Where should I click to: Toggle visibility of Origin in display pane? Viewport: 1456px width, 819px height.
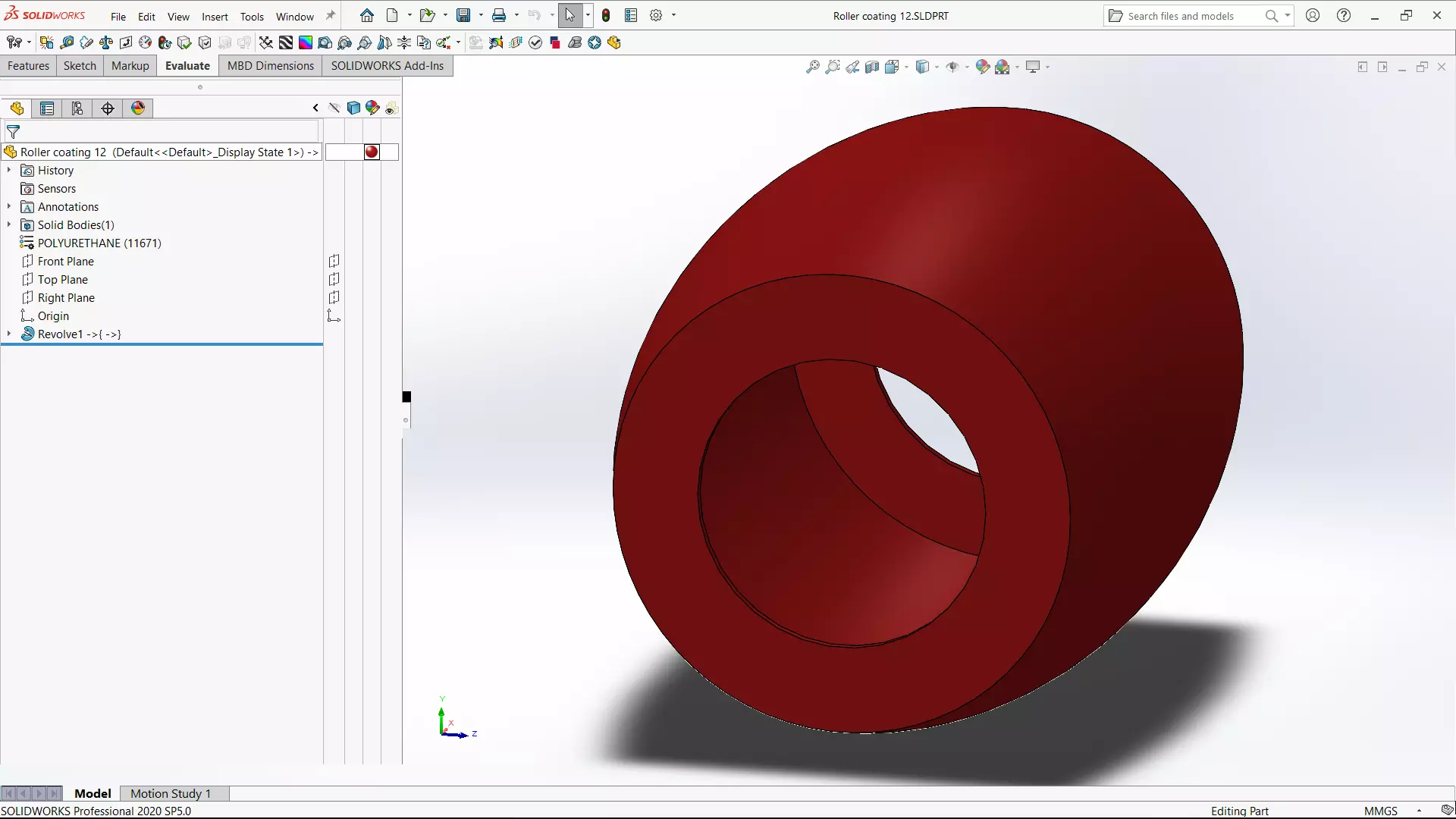point(334,315)
